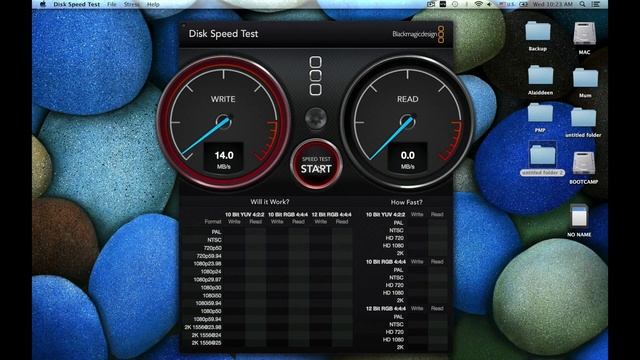This screenshot has height=360, width=640.
Task: Select the 0.0 MB/s read readout
Action: click(407, 157)
